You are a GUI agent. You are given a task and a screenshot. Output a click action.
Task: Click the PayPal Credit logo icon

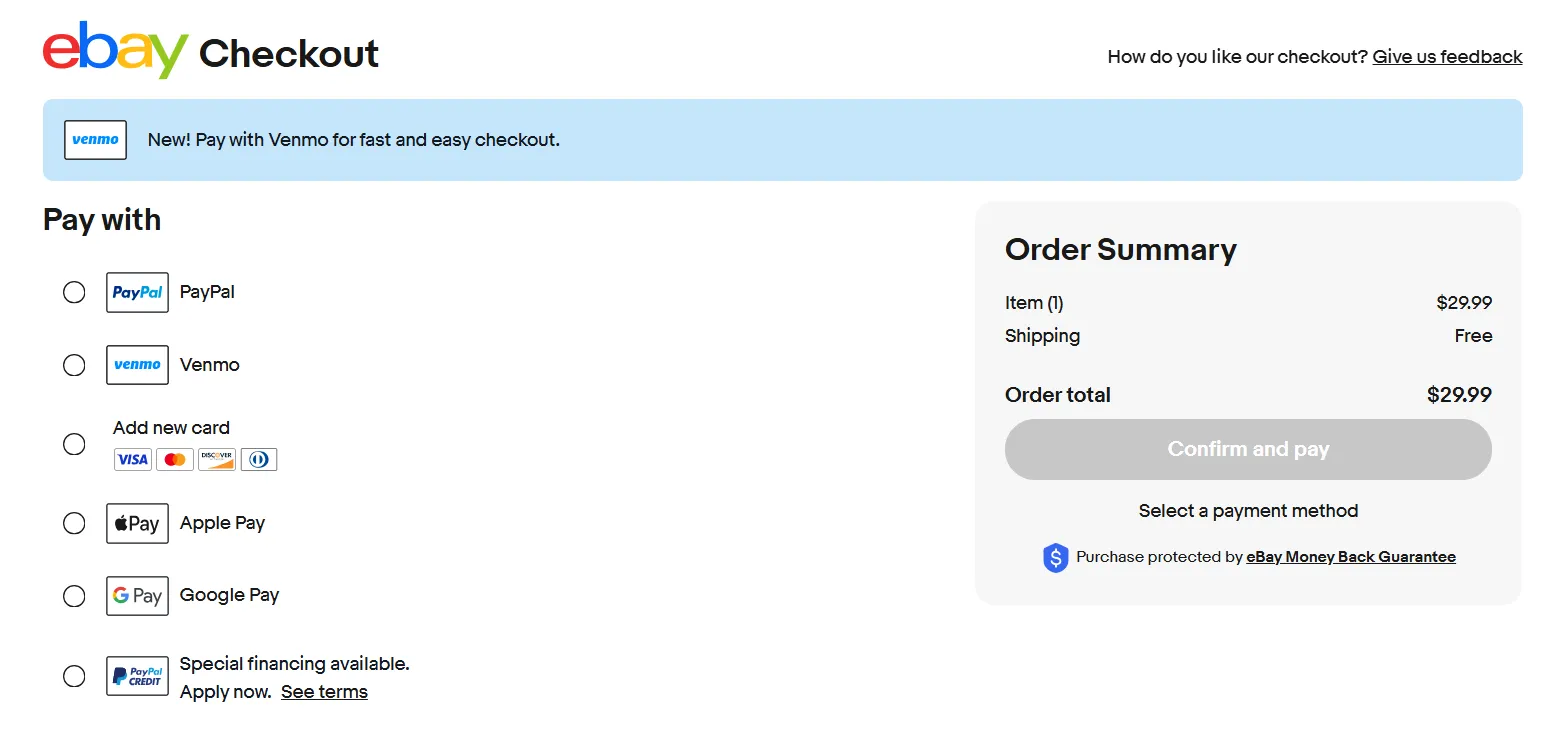pos(137,676)
